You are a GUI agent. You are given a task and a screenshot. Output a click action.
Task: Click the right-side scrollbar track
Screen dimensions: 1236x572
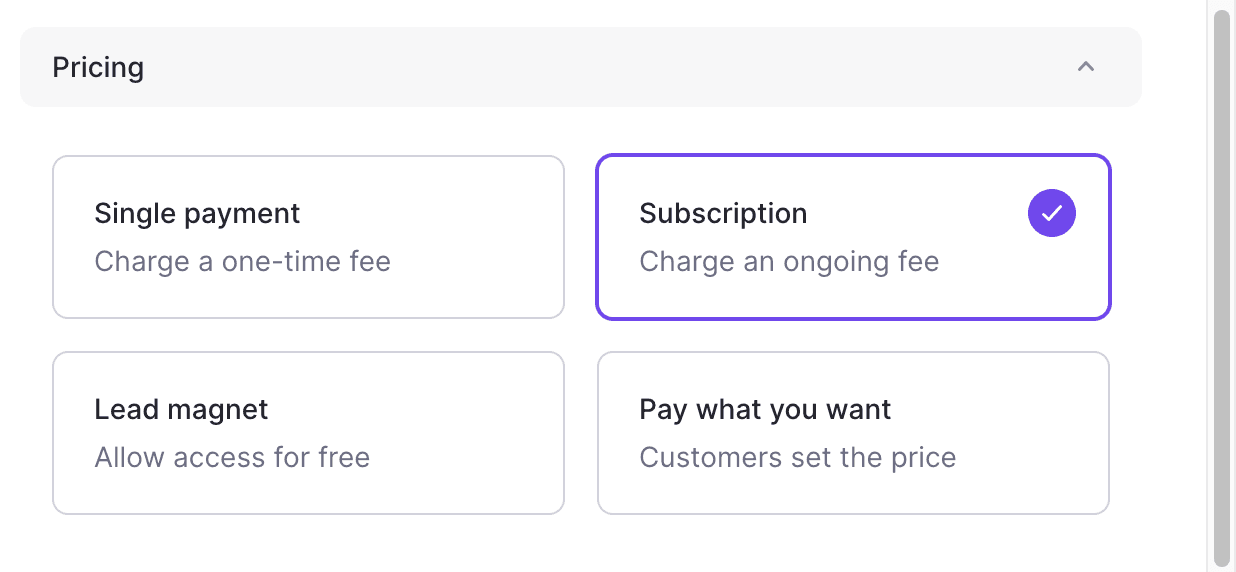[x=1222, y=286]
